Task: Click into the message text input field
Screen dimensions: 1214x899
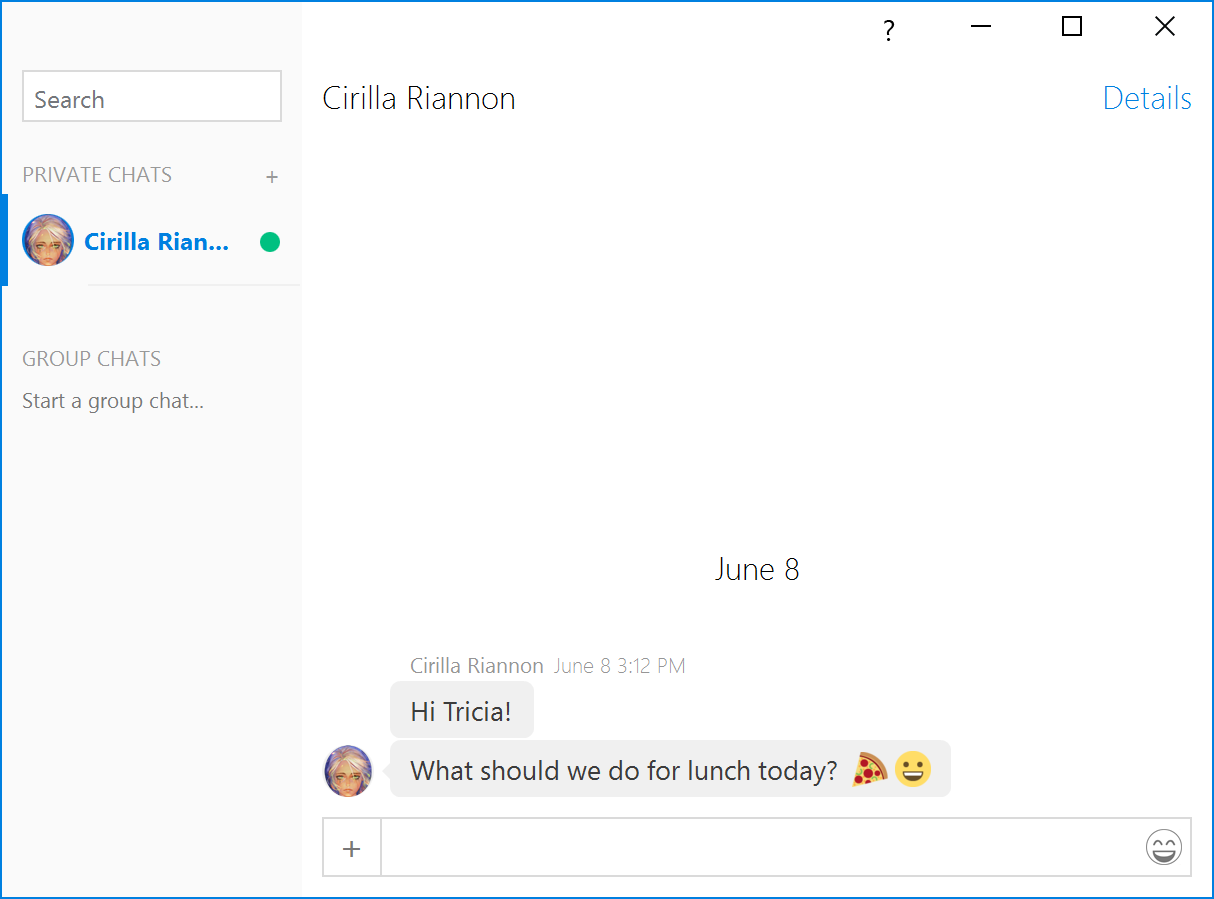Action: coord(762,848)
